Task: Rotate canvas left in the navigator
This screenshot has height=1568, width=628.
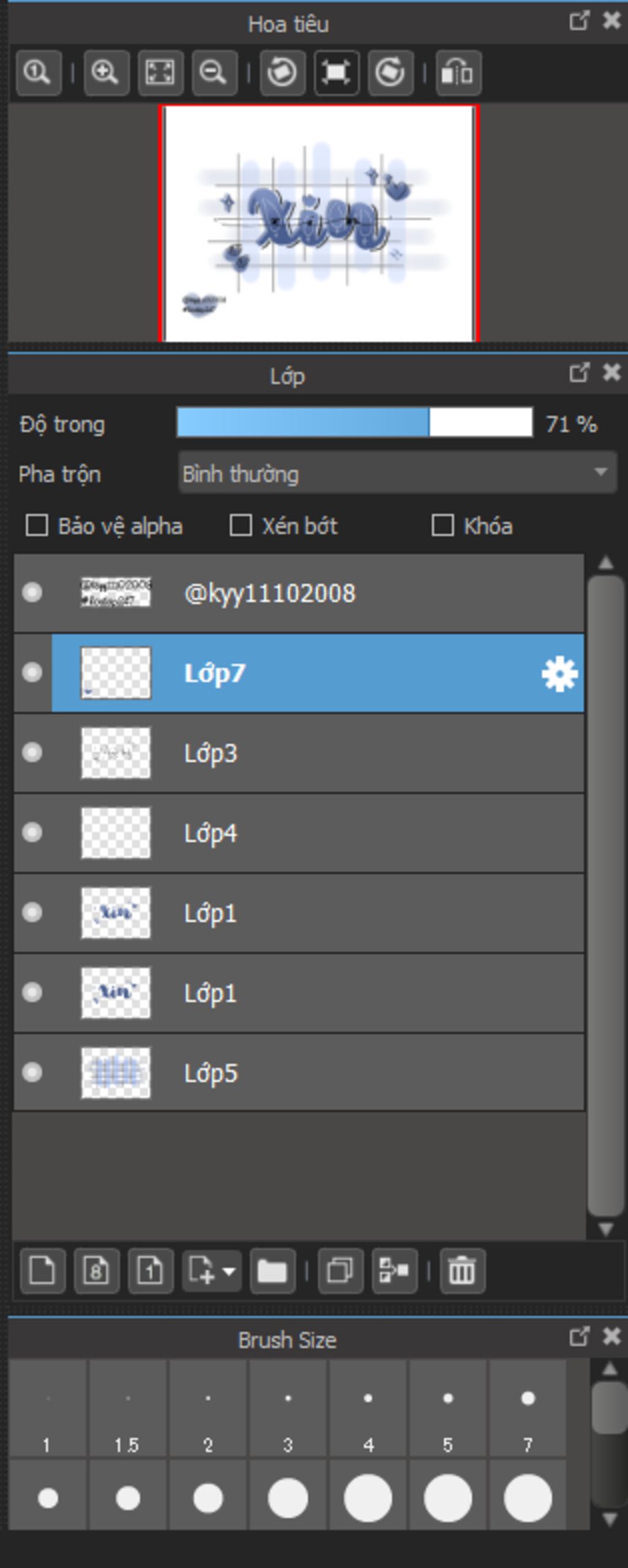Action: pyautogui.click(x=282, y=73)
